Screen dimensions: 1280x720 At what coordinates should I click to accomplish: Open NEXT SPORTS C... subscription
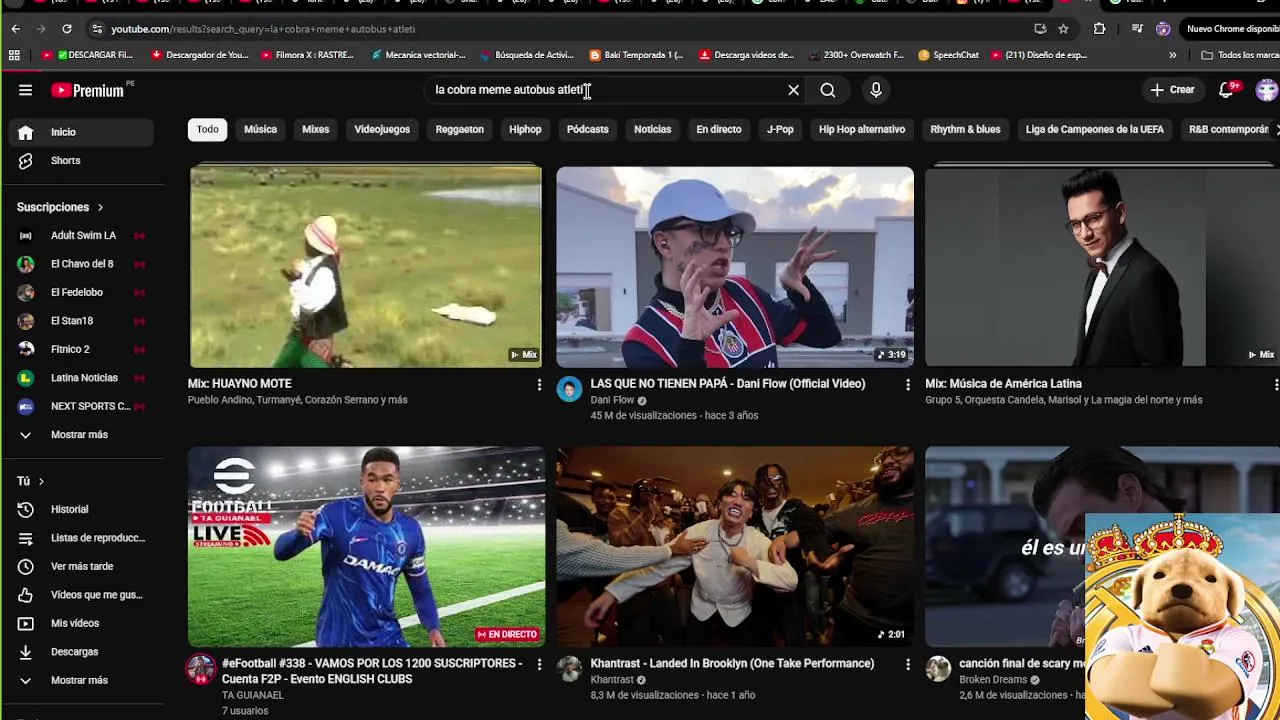(82, 406)
